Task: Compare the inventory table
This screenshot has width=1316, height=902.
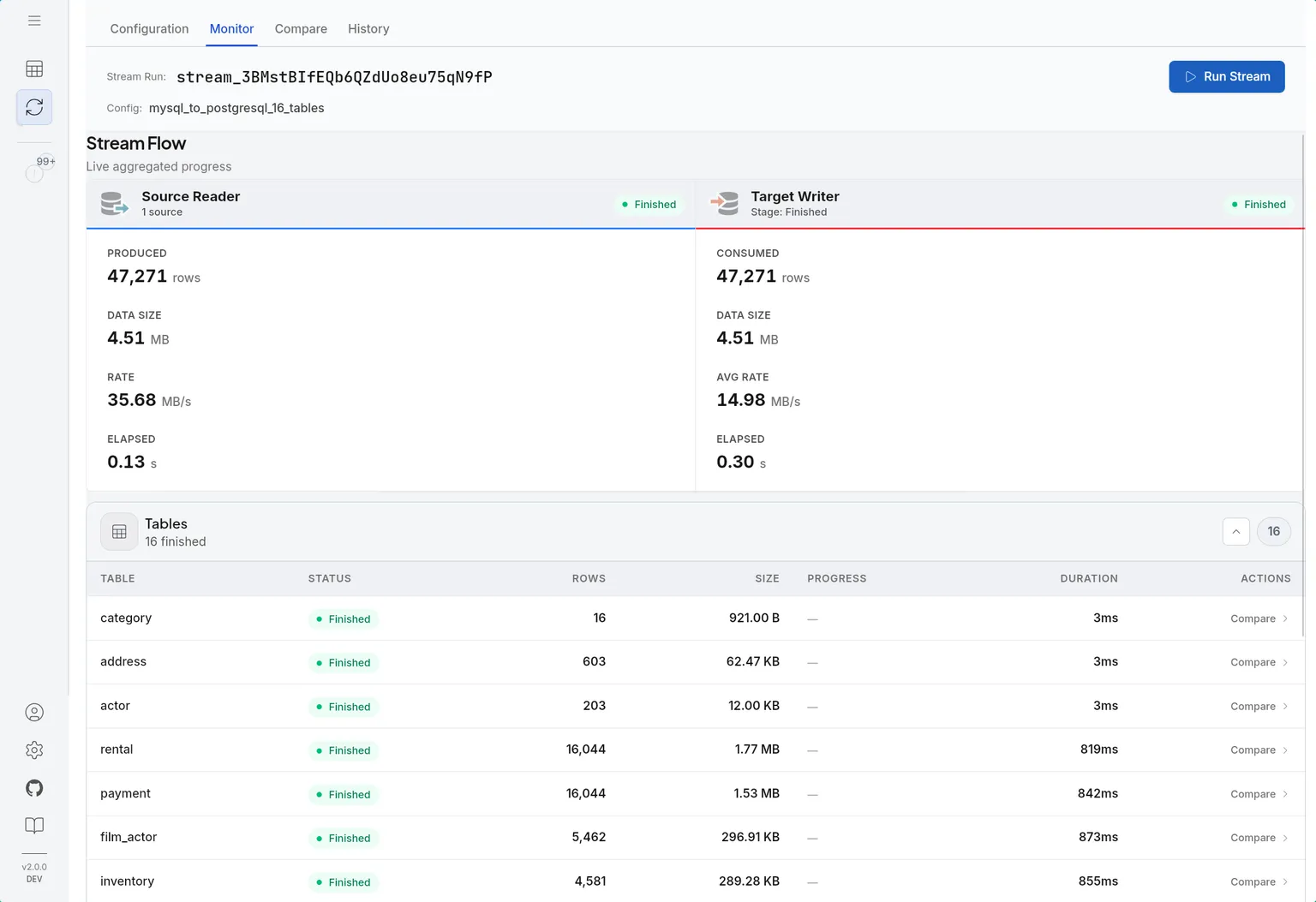Action: 1259,882
